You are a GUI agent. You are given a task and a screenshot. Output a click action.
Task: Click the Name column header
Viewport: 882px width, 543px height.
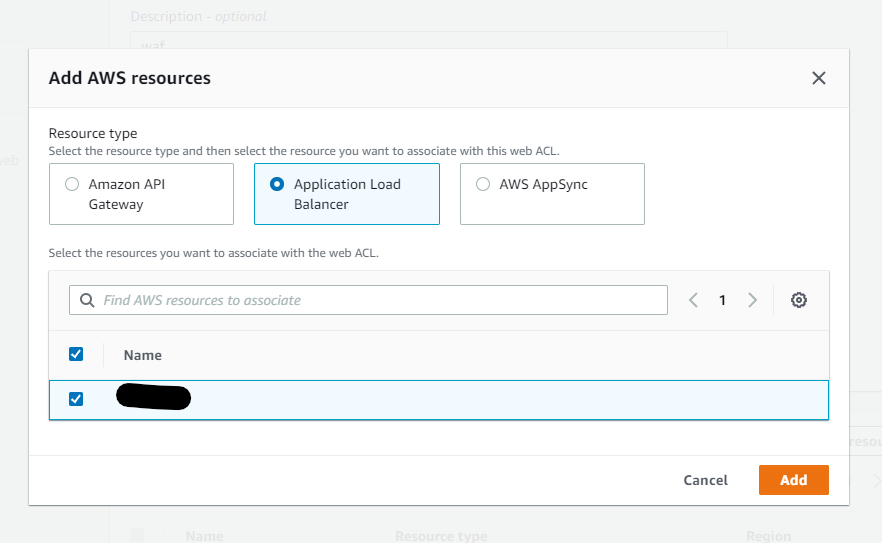pyautogui.click(x=143, y=355)
